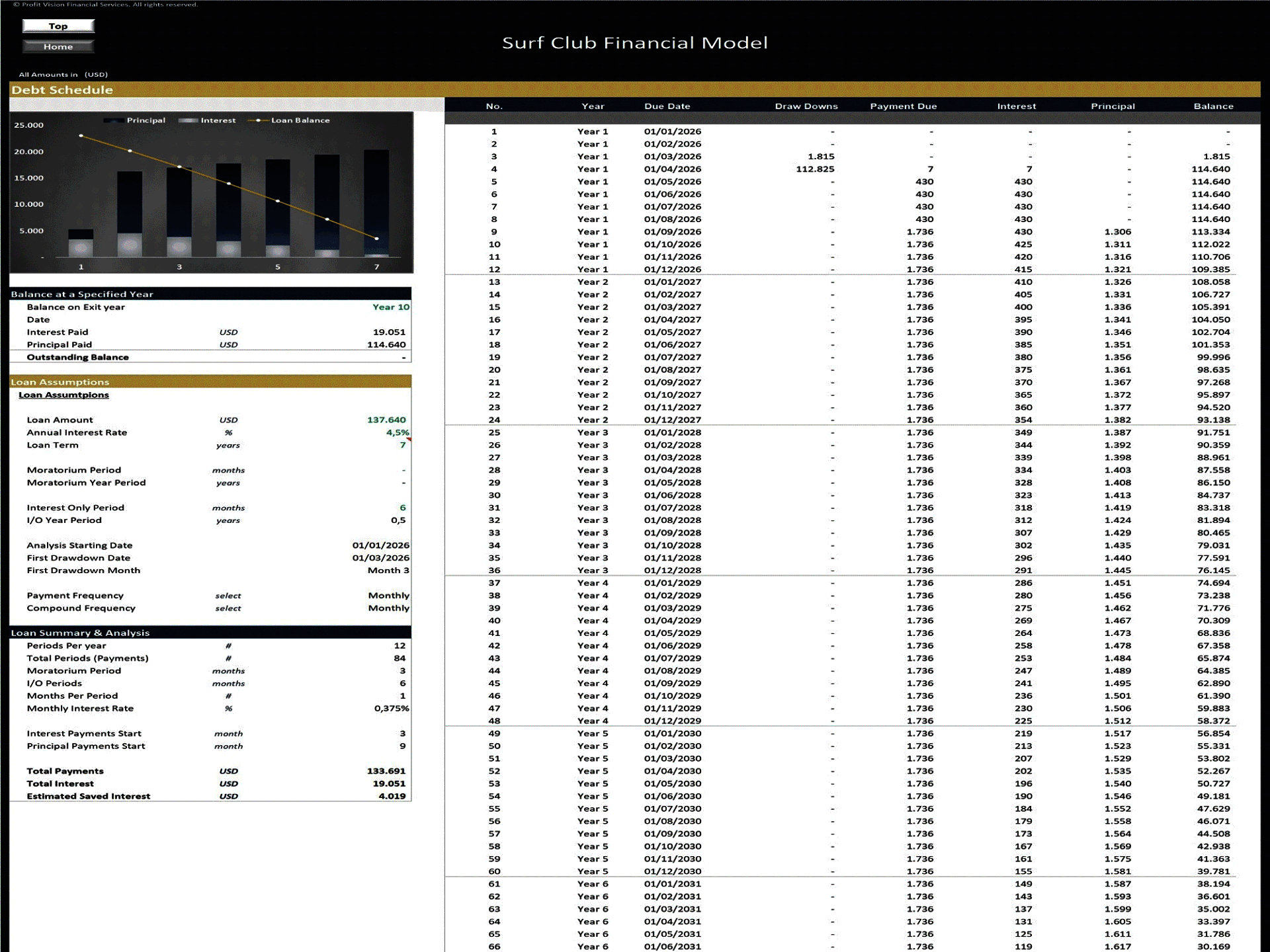Select the Loan Balance legend entry
The height and width of the screenshot is (952, 1270).
tap(289, 120)
